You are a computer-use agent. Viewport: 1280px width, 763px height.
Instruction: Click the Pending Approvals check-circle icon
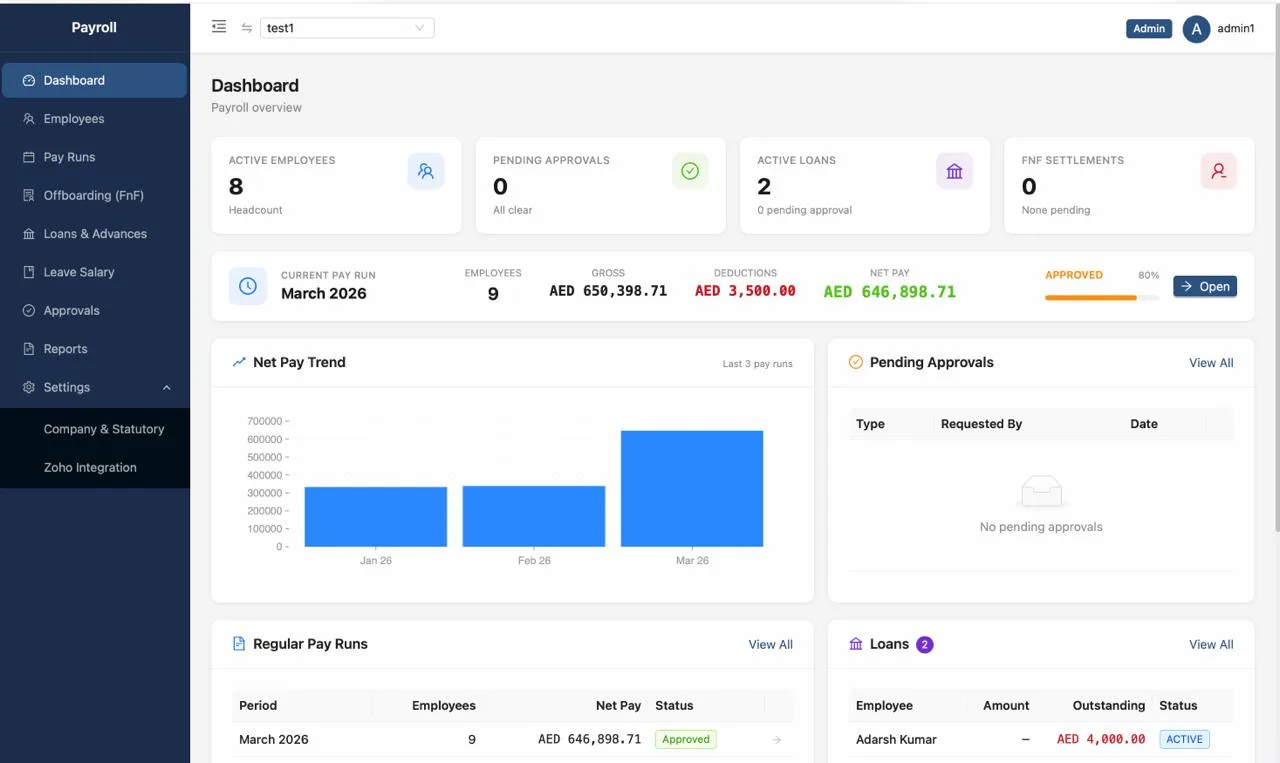(690, 171)
